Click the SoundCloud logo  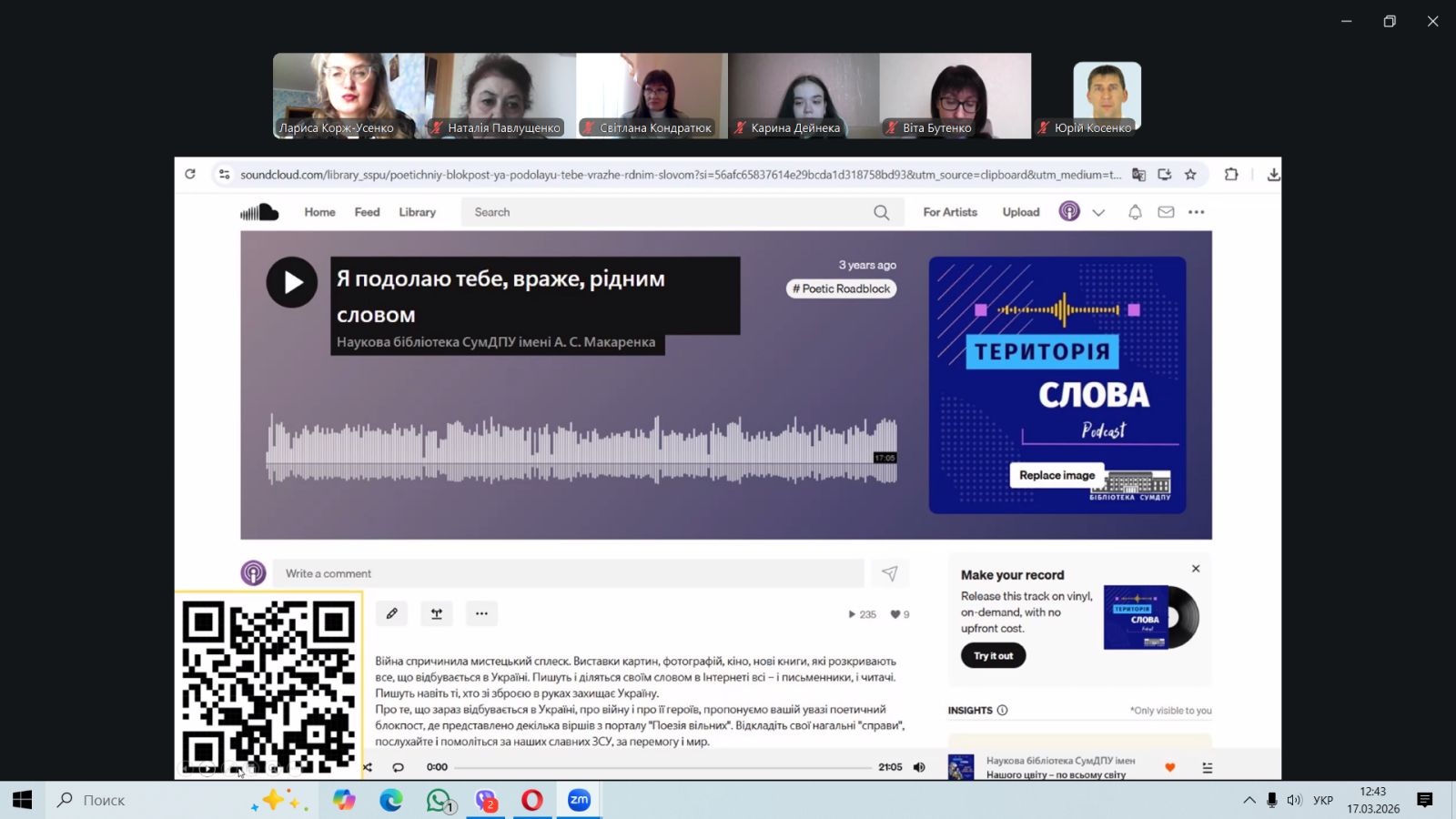[259, 212]
